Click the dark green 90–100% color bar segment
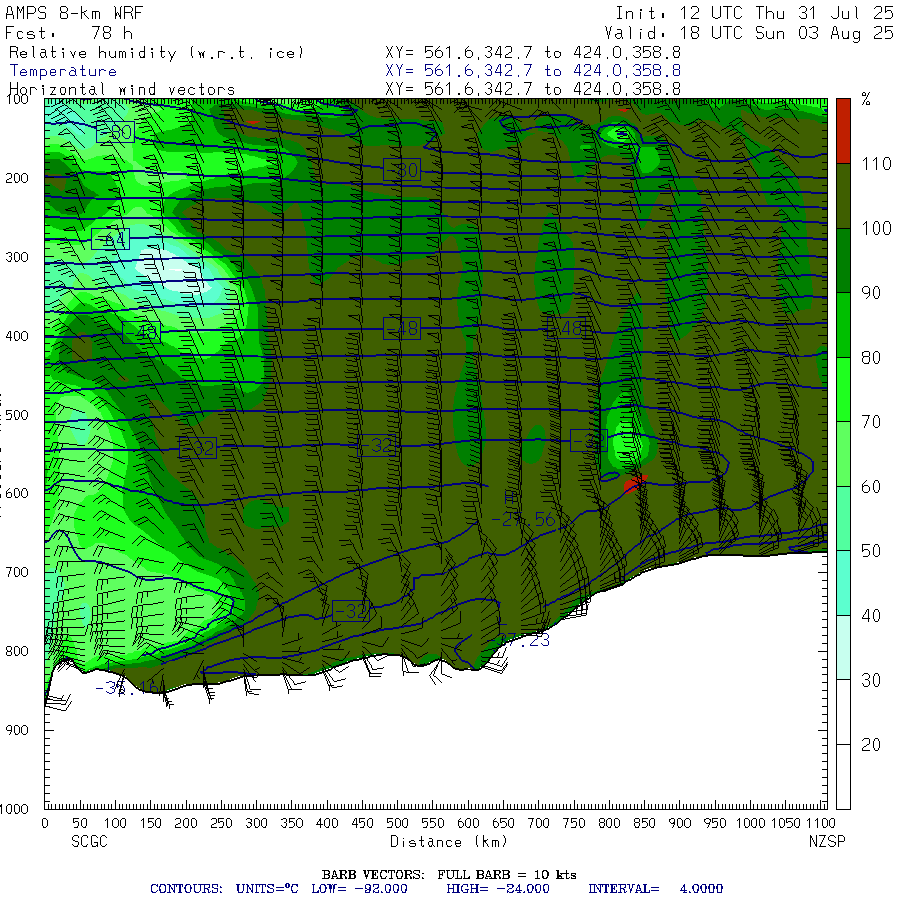Screen dimensions: 900x900 pyautogui.click(x=843, y=261)
